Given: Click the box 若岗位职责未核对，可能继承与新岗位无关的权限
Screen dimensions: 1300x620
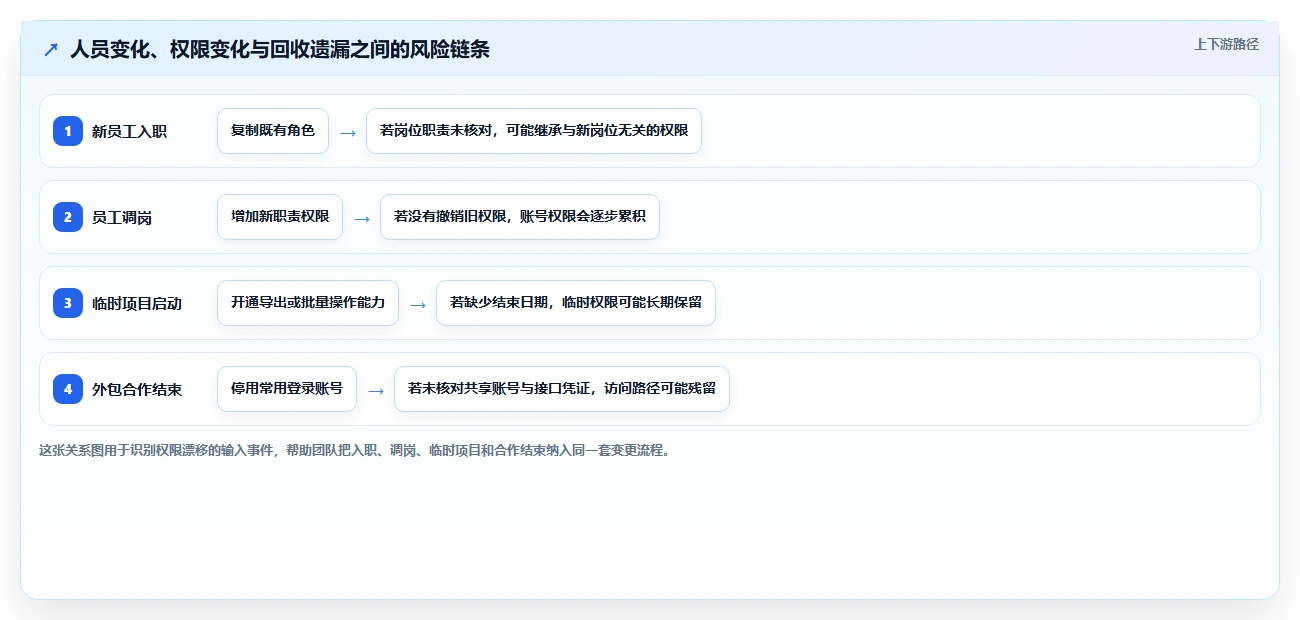Looking at the screenshot, I should point(534,131).
